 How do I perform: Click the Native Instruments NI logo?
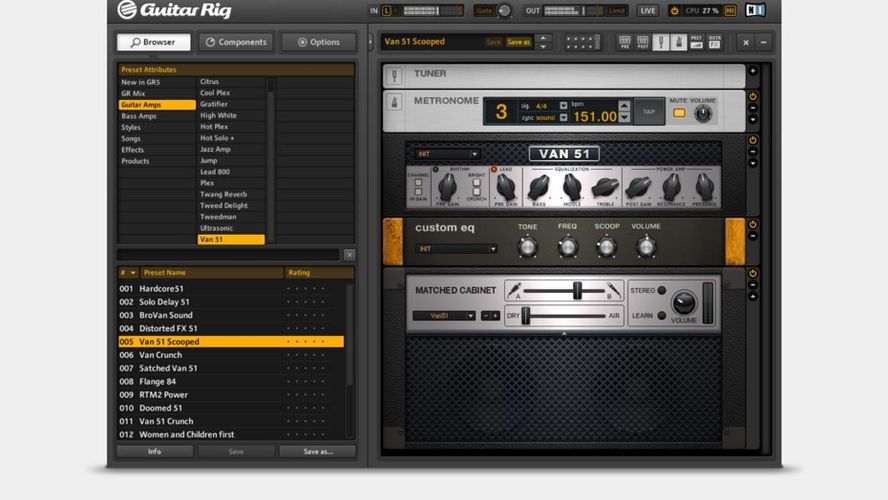pyautogui.click(x=755, y=10)
